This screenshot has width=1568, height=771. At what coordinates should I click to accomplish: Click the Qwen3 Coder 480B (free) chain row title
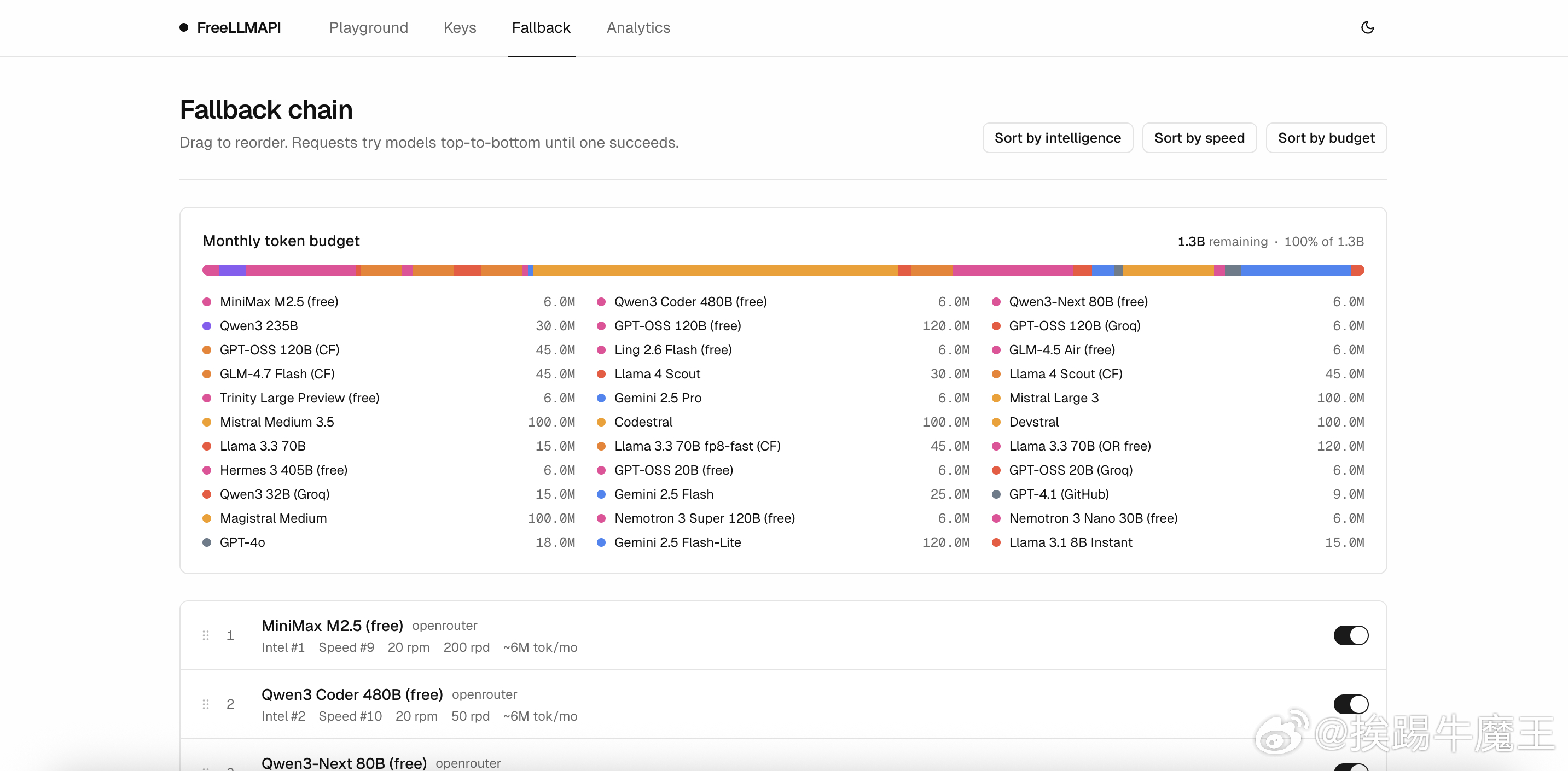tap(352, 694)
